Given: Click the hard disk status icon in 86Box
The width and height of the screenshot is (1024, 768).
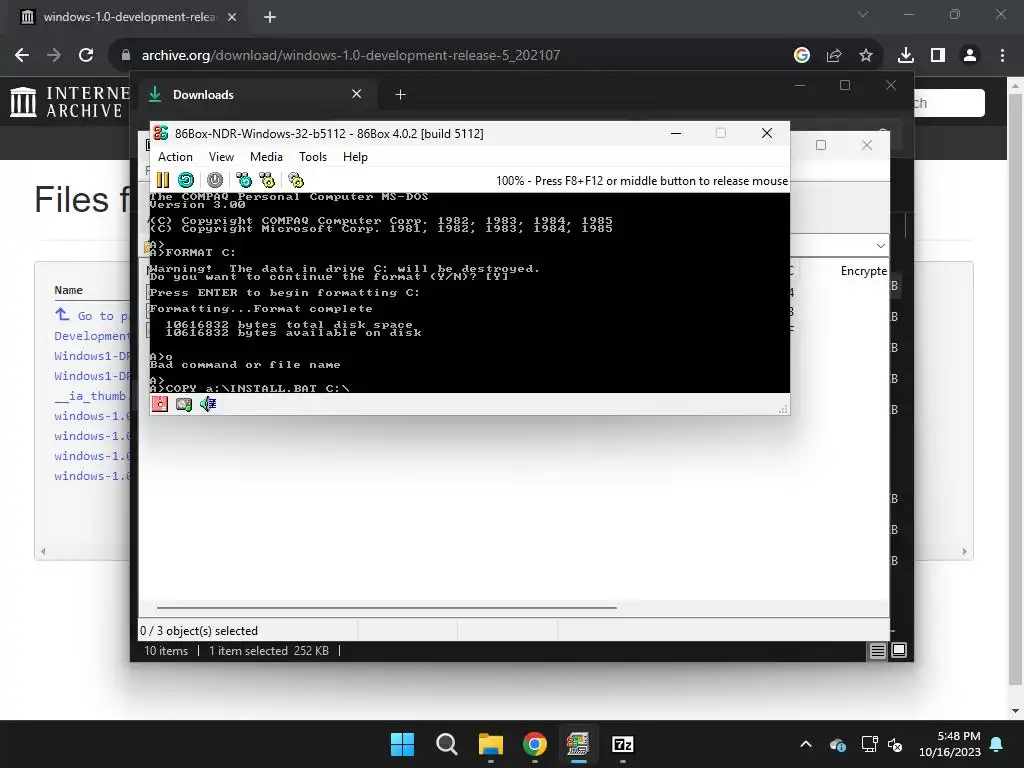Looking at the screenshot, I should coord(184,404).
